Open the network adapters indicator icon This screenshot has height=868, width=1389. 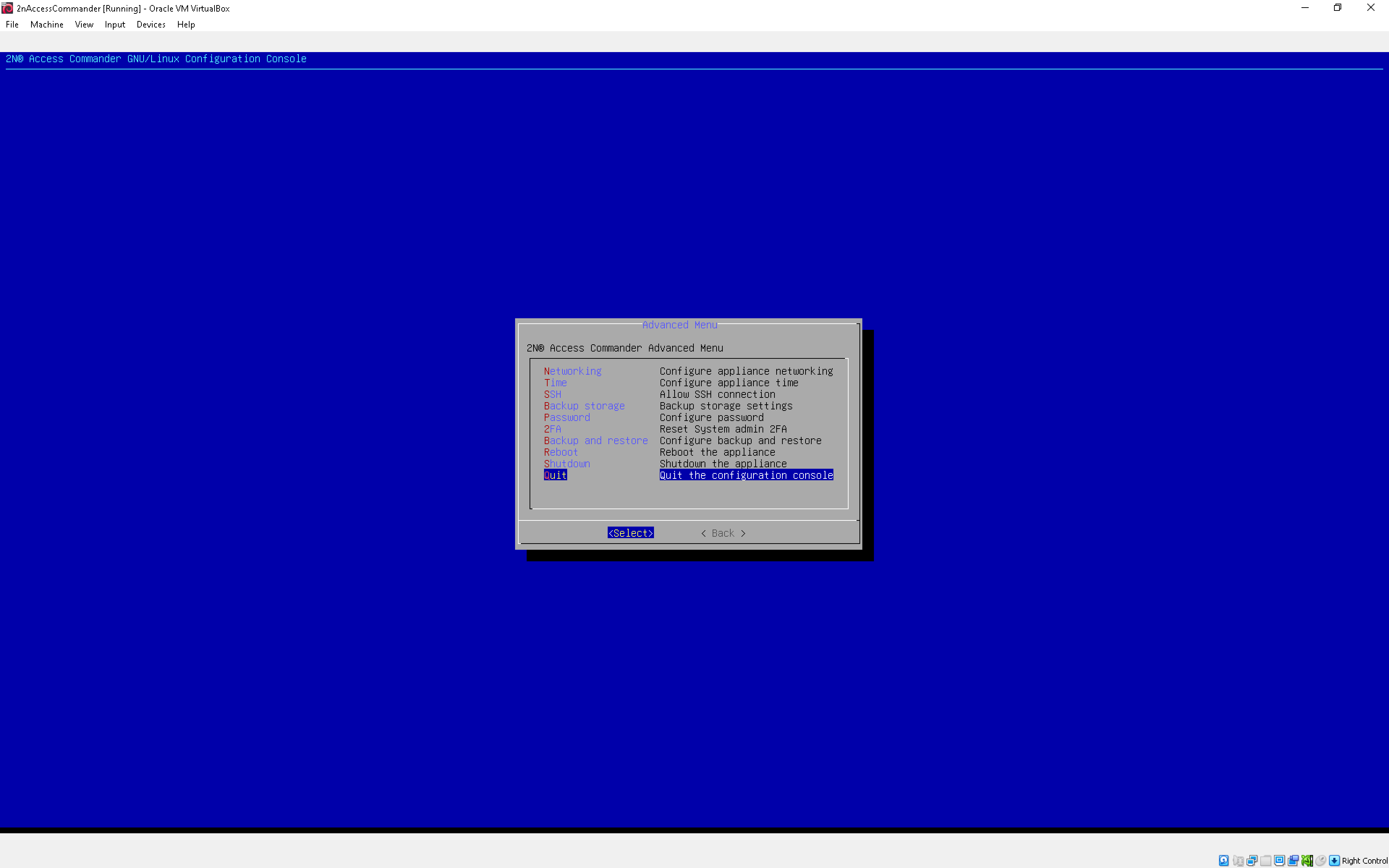click(1252, 860)
